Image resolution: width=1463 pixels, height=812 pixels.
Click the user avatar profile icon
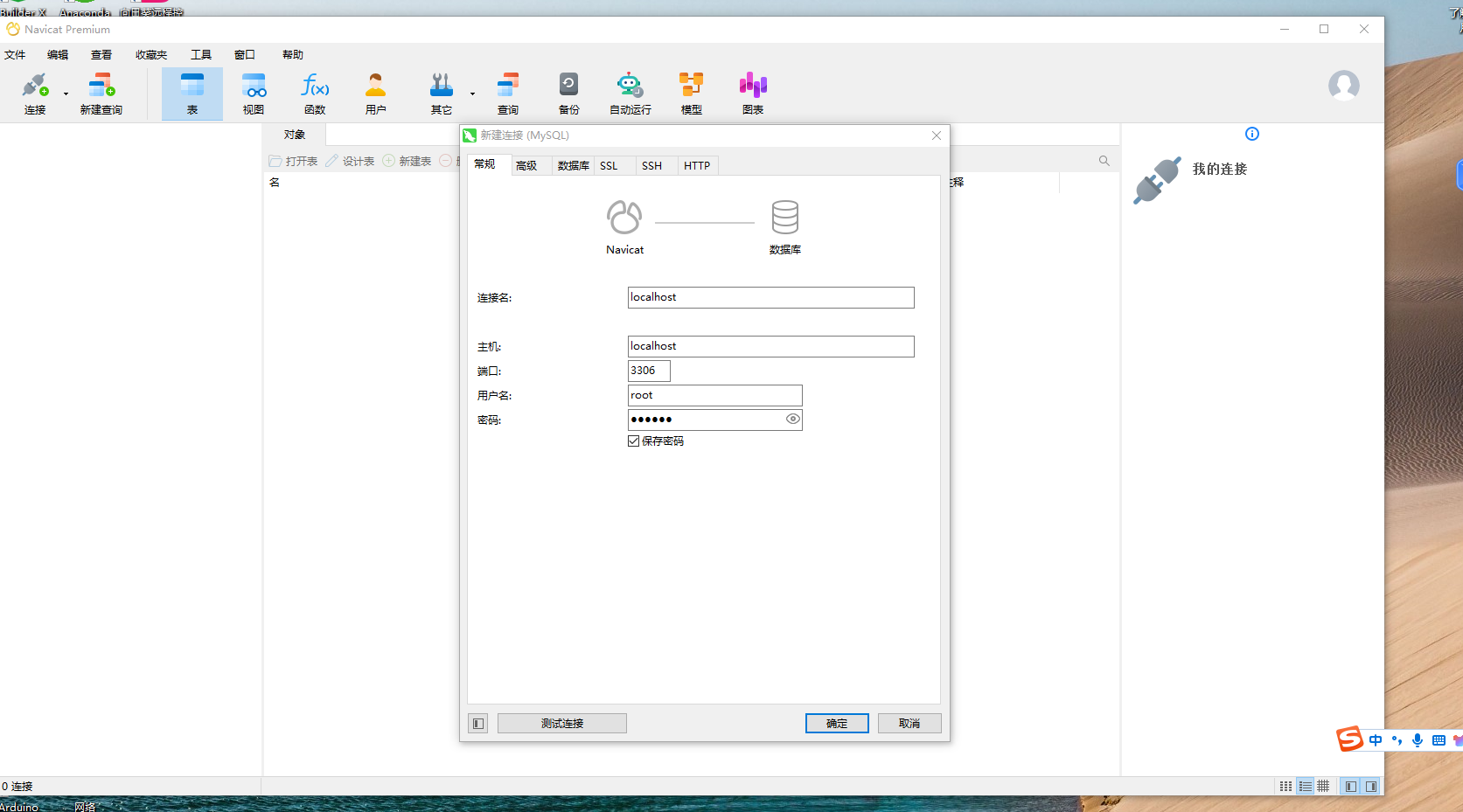[x=1344, y=86]
